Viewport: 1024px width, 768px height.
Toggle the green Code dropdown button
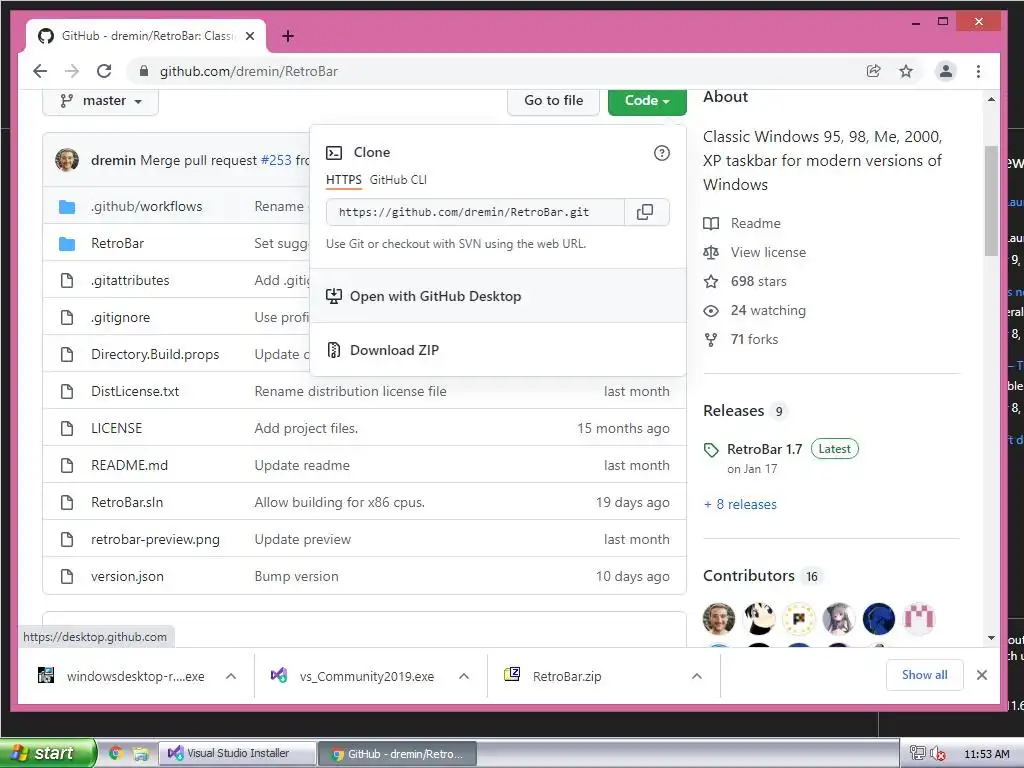(x=647, y=101)
